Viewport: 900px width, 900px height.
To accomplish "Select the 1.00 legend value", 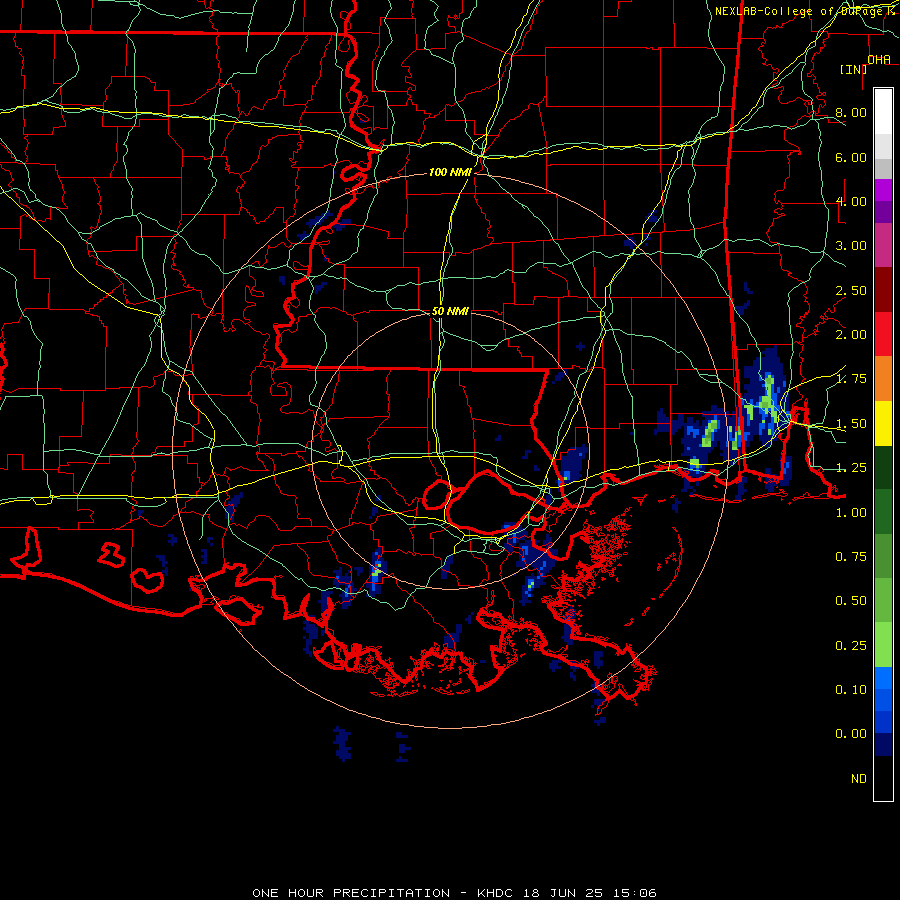I will (x=851, y=513).
